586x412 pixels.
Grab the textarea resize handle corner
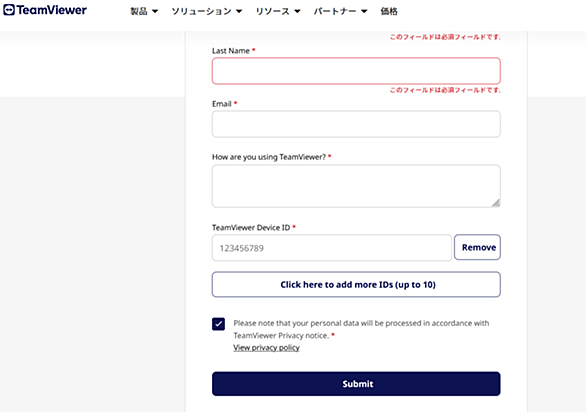496,203
